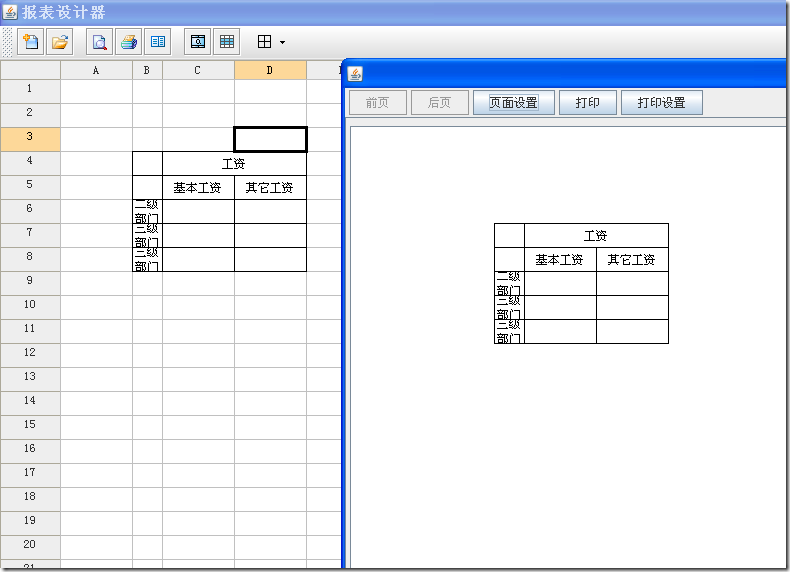
Task: Click the 页面设置 button
Action: point(513,103)
